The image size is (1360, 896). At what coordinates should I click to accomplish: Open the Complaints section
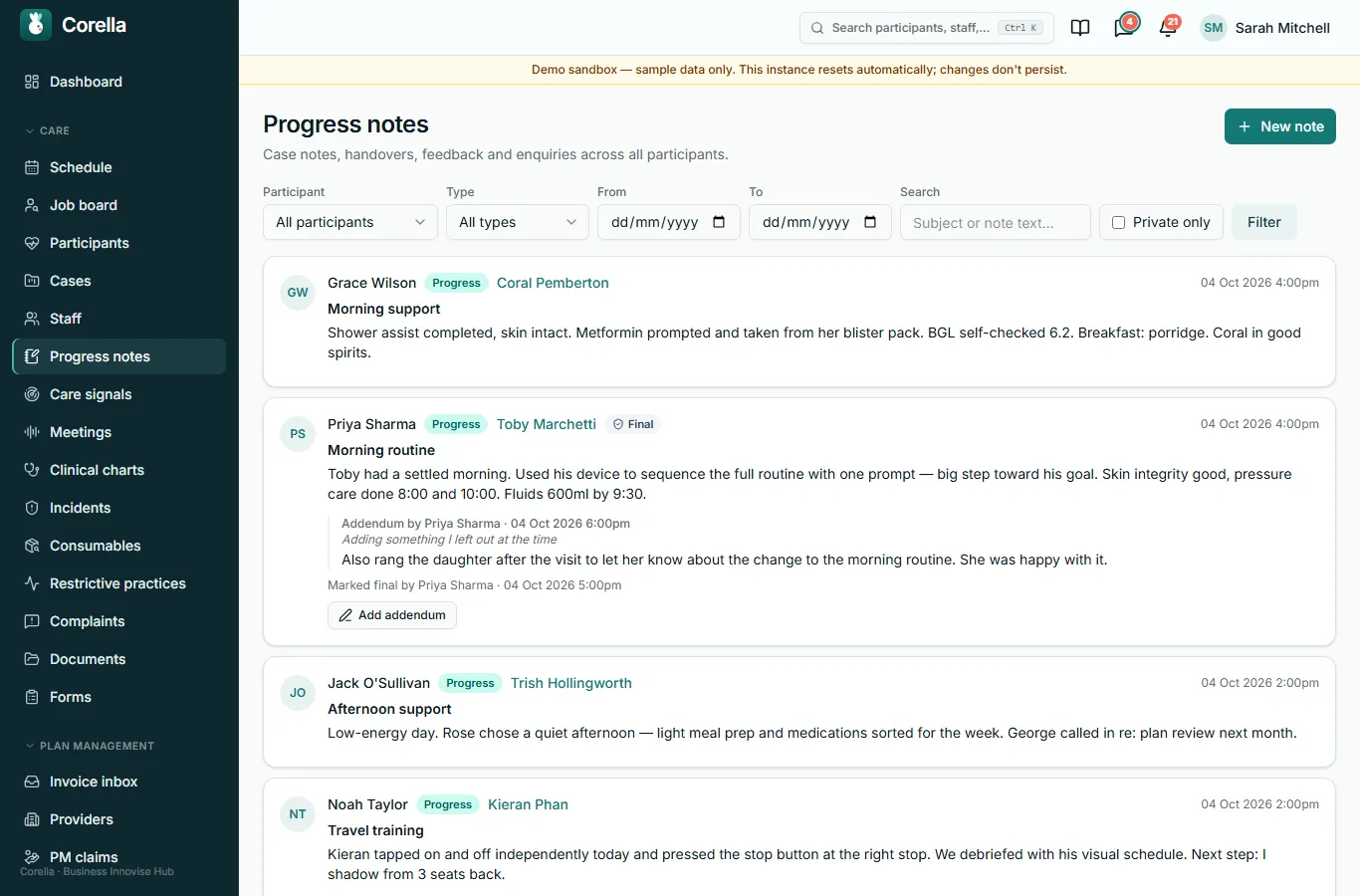click(x=119, y=621)
